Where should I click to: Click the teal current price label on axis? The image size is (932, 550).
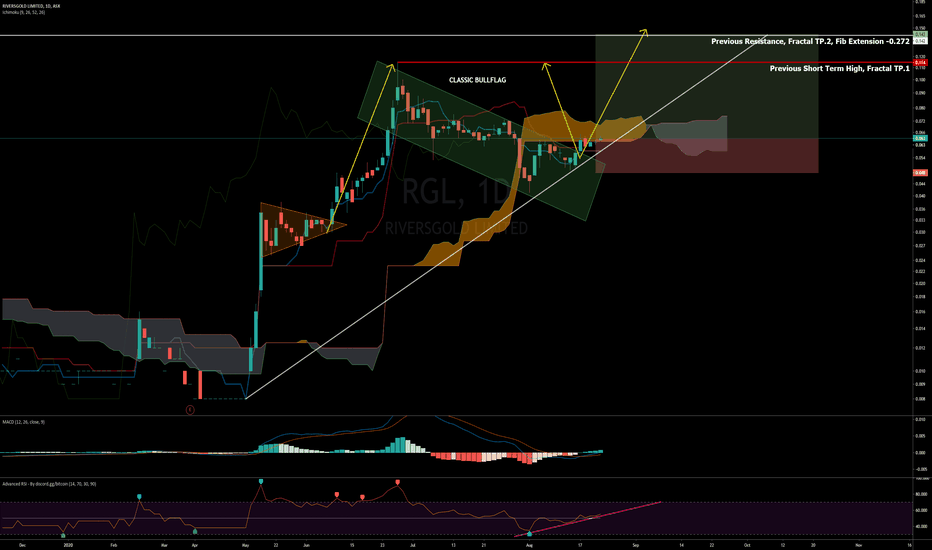click(920, 139)
